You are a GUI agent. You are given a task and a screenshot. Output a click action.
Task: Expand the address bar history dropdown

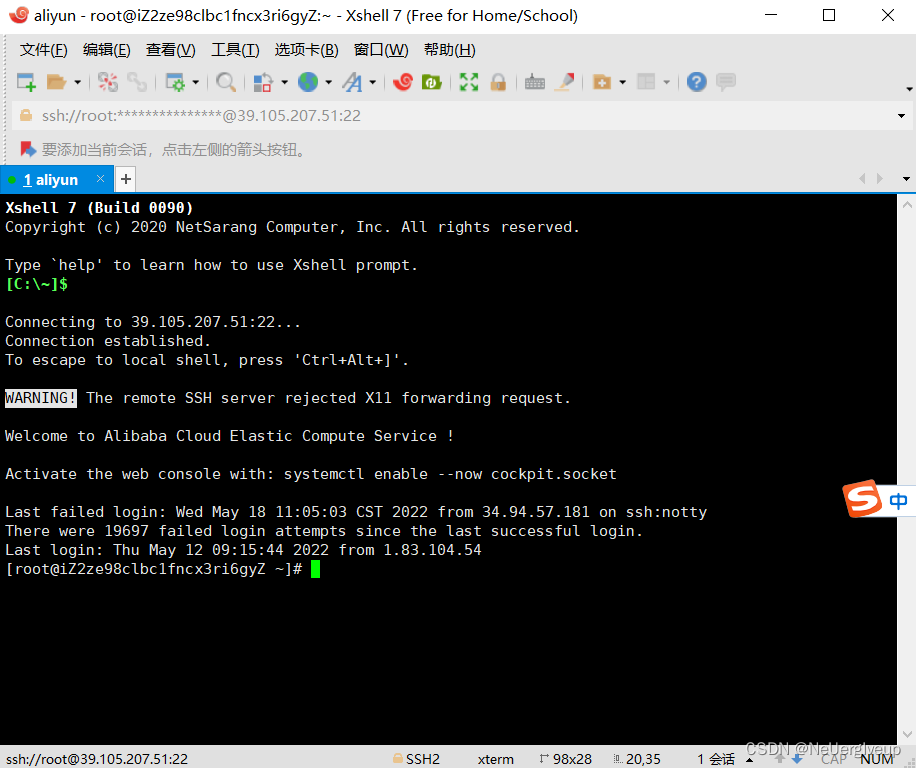[x=903, y=116]
